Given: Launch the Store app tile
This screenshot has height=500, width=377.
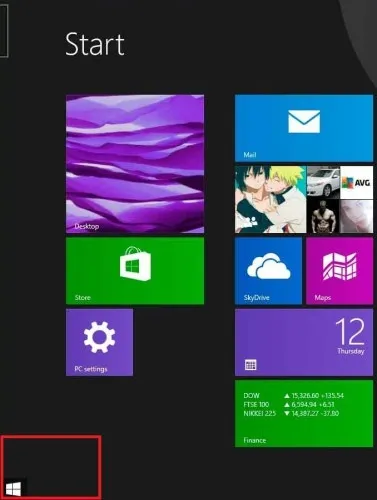Looking at the screenshot, I should click(x=135, y=271).
